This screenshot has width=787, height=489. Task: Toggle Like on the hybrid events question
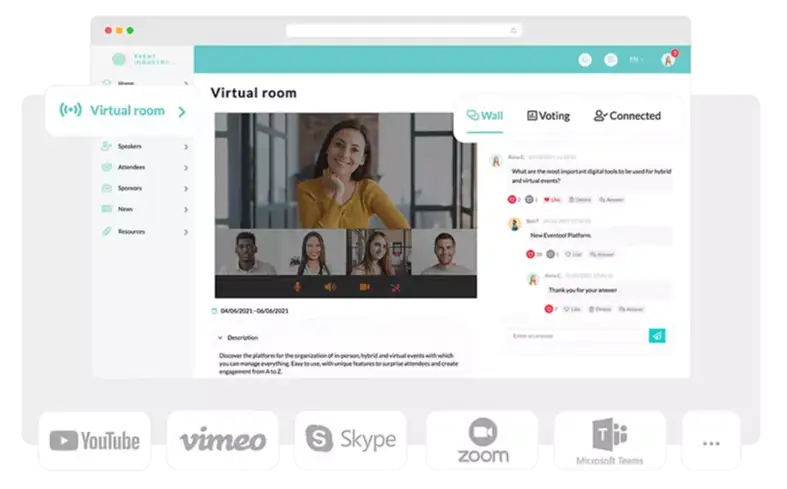[552, 199]
